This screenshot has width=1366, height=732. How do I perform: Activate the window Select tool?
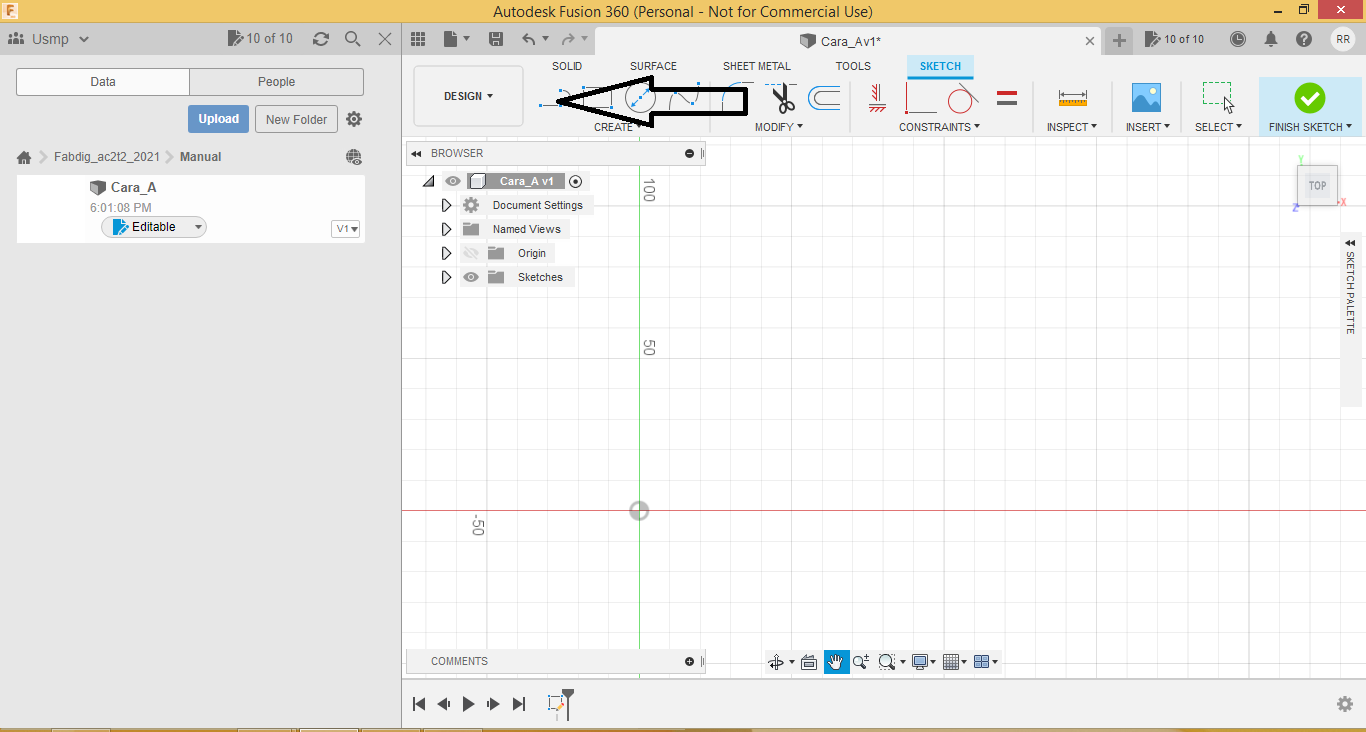click(x=1218, y=97)
